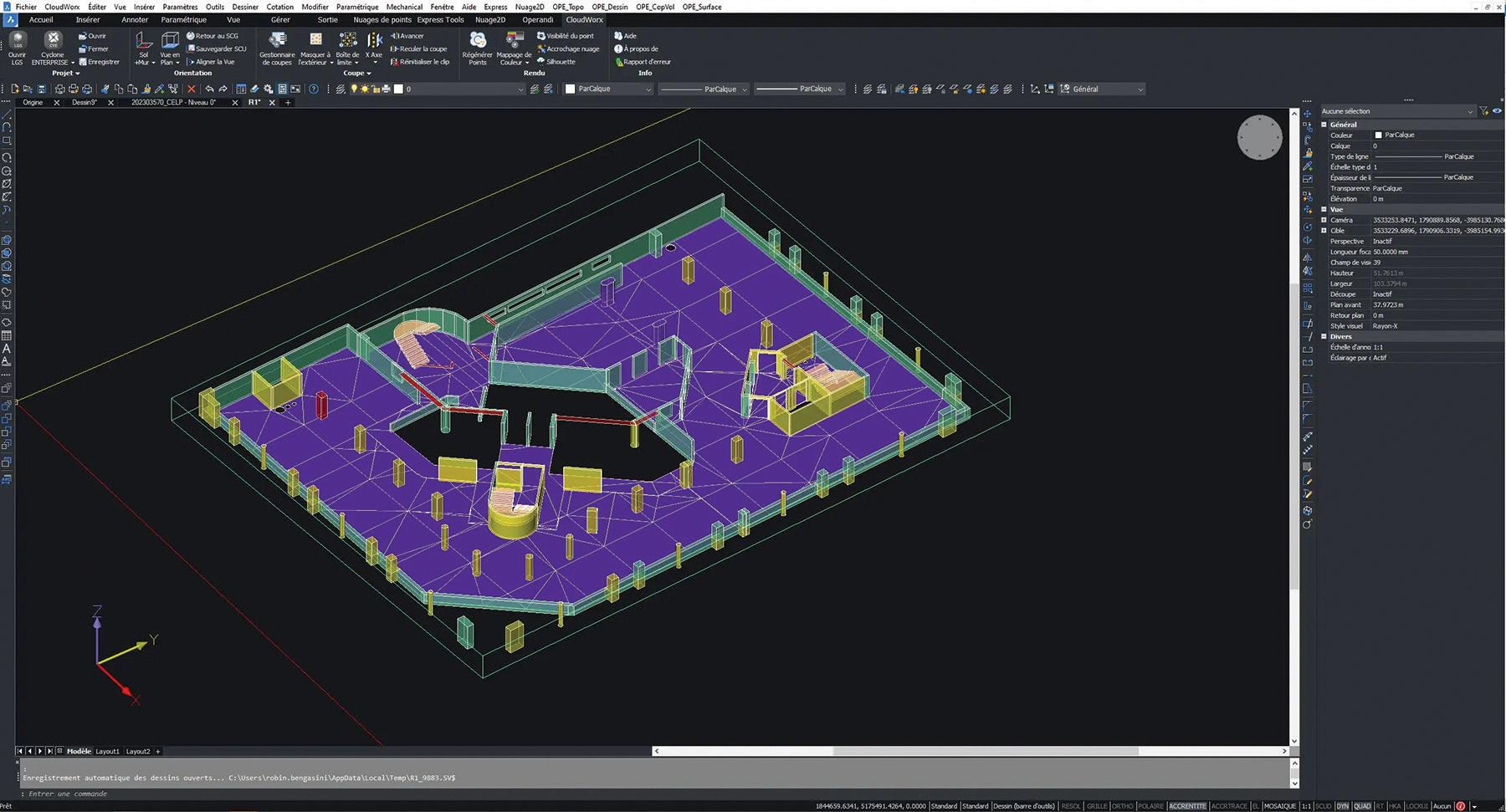Screen dimensions: 1506x812
Task: Click the Boîte de limite icon
Action: click(347, 49)
